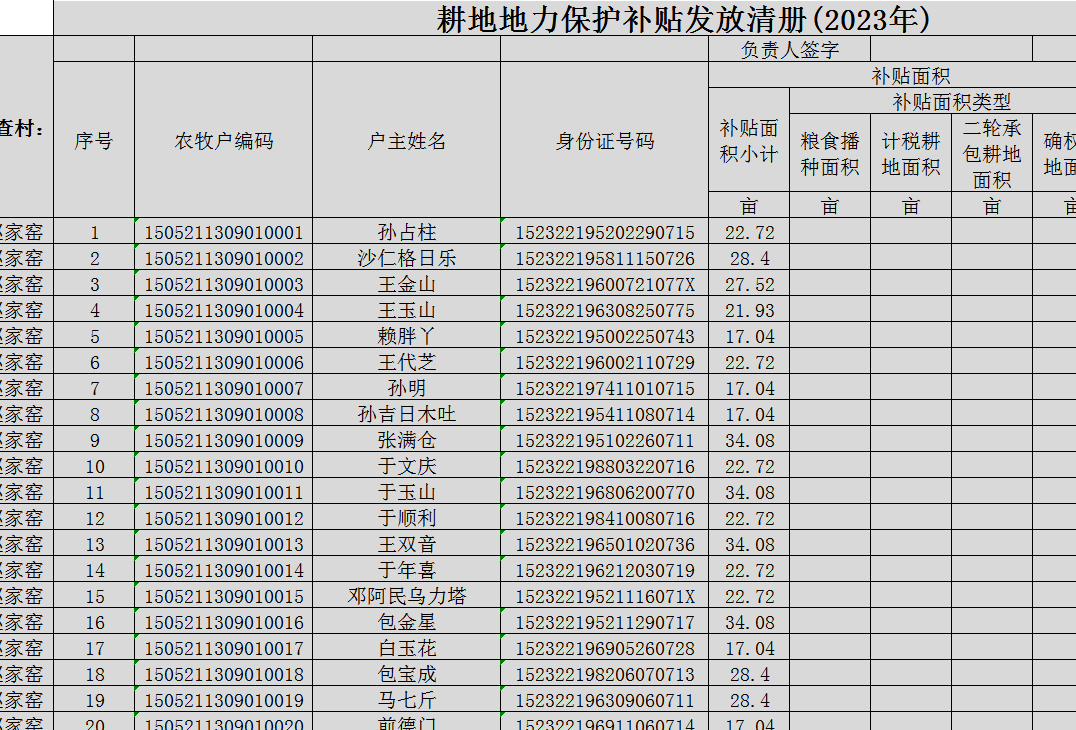This screenshot has height=730, width=1076.
Task: Select household code 1505211309010019
Action: [x=223, y=700]
